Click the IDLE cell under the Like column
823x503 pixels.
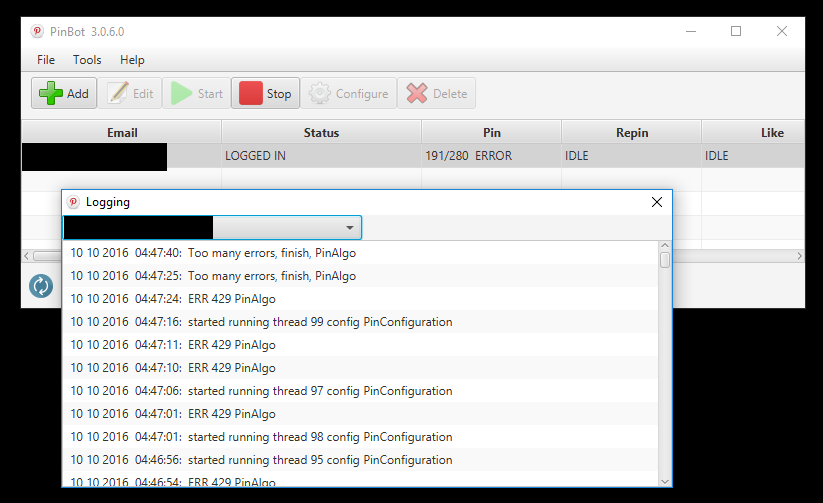(753, 156)
